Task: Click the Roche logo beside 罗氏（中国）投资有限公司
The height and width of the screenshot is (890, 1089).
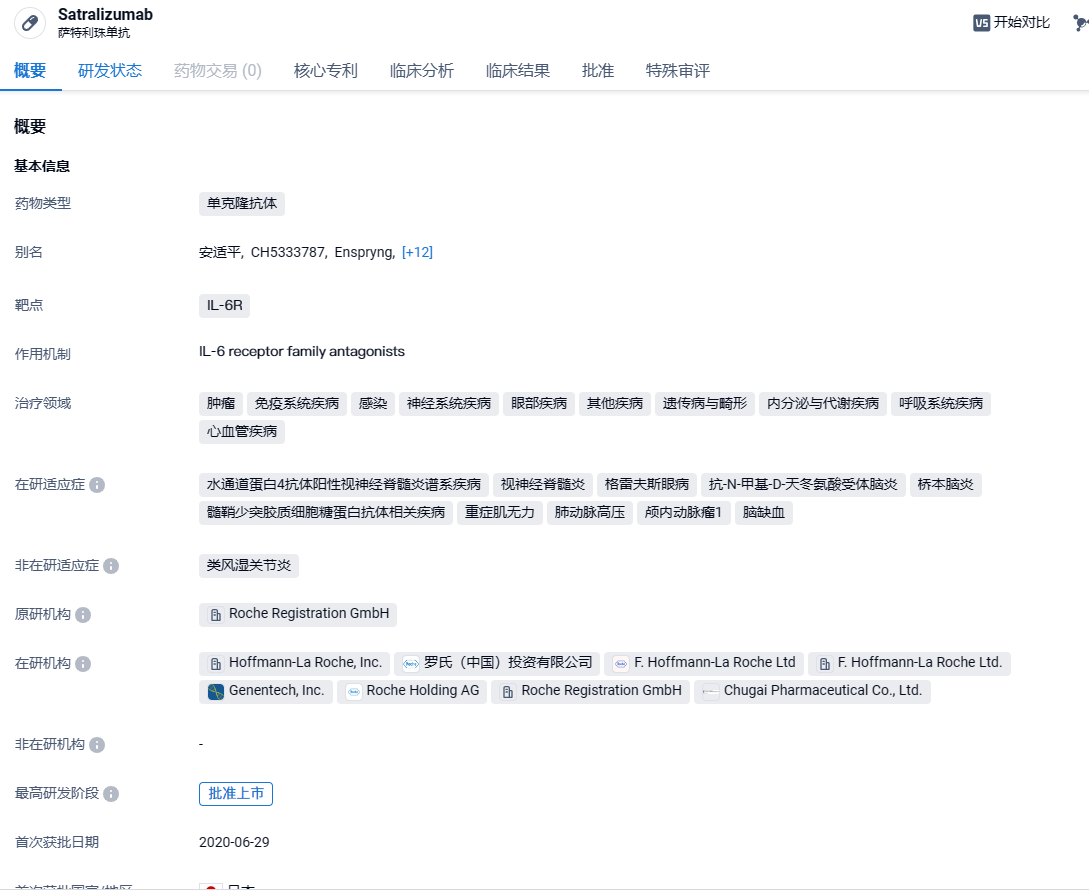Action: pyautogui.click(x=411, y=664)
